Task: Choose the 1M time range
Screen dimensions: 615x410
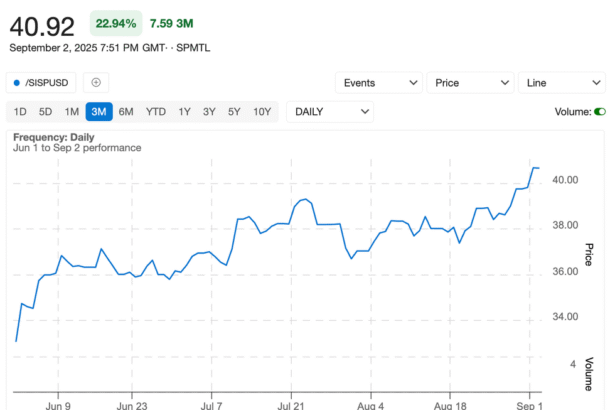Action: 72,111
